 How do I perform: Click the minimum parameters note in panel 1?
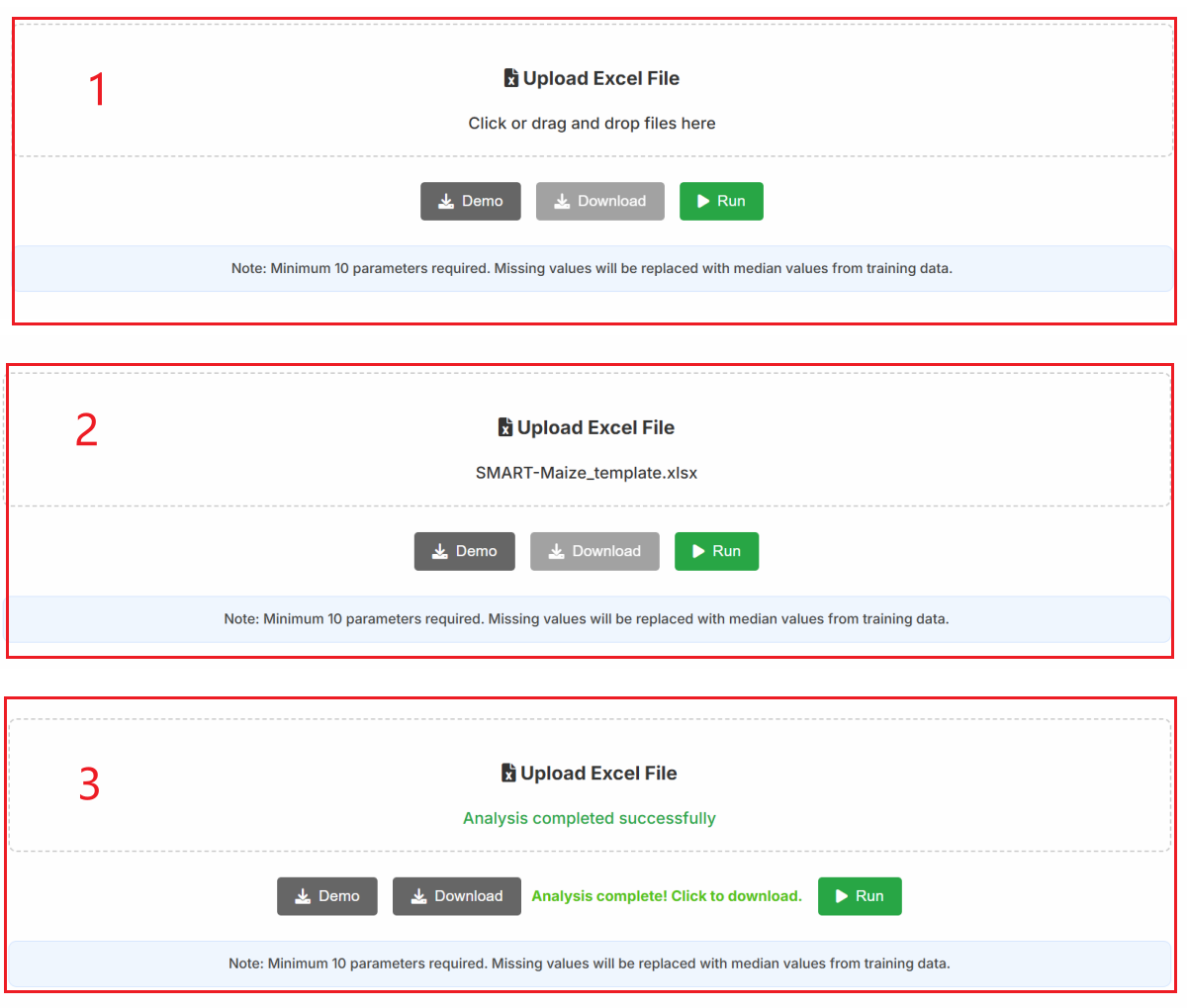(592, 268)
